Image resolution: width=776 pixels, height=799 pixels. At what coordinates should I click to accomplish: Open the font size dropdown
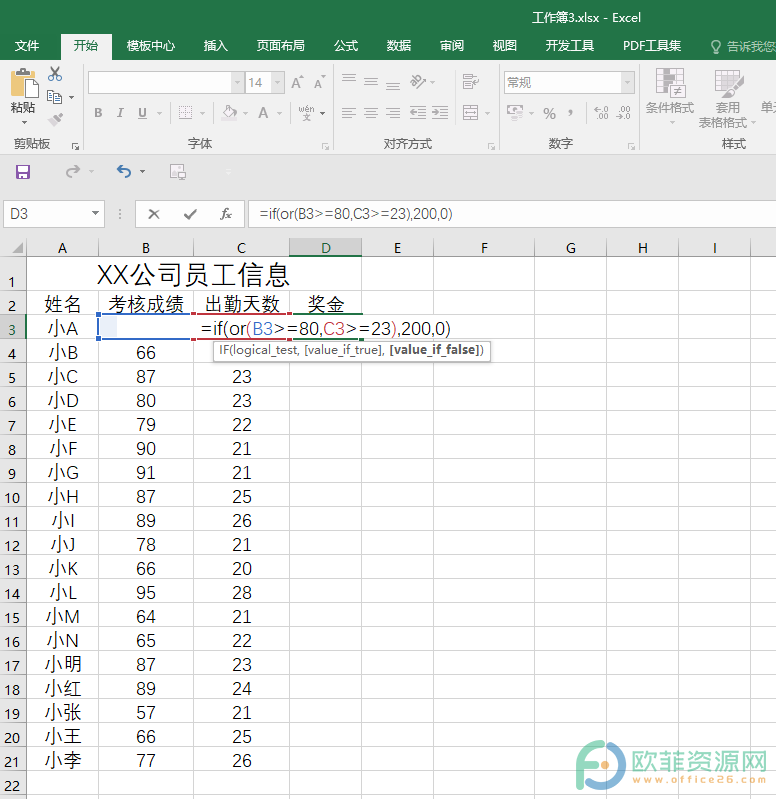coord(278,83)
